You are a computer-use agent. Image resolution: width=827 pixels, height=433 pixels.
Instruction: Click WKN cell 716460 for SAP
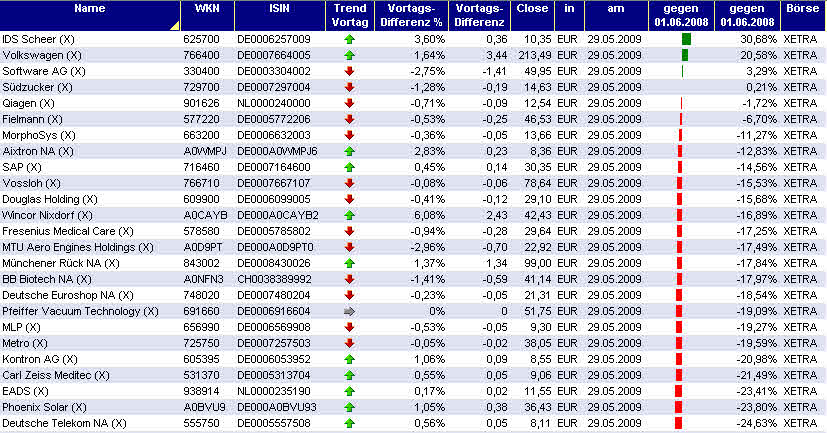(201, 167)
